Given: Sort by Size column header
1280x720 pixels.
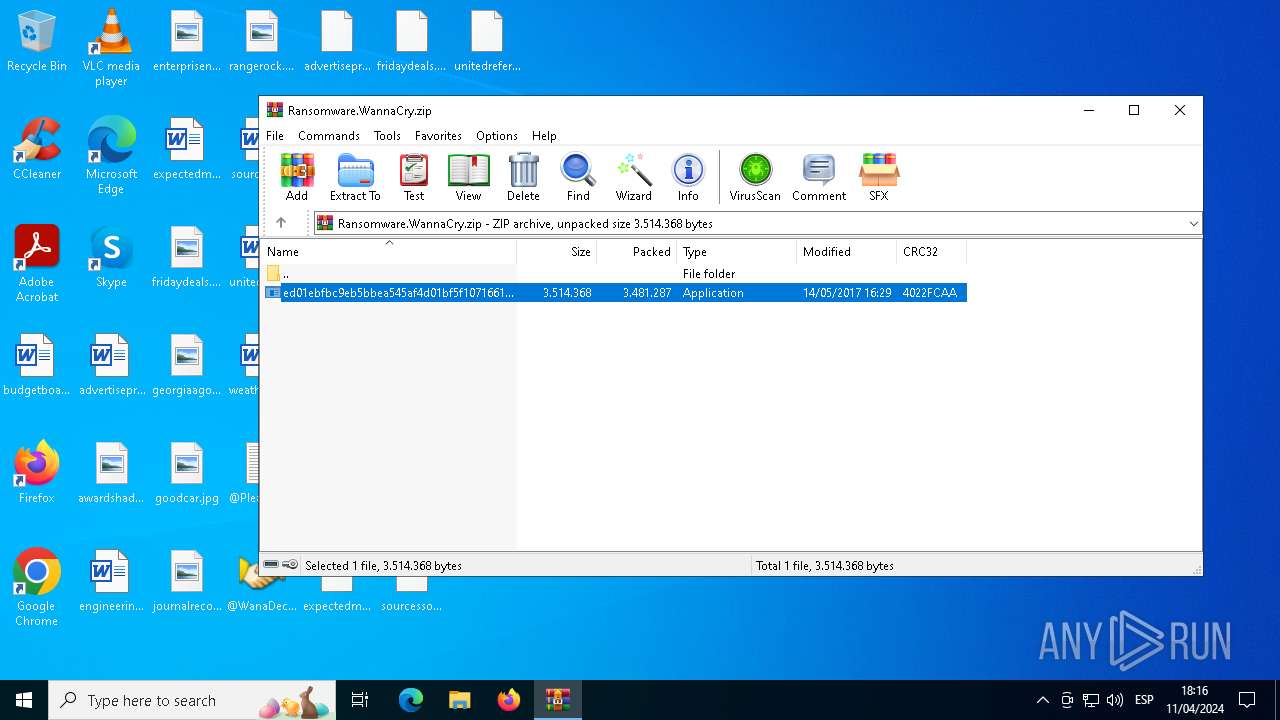Looking at the screenshot, I should (556, 252).
